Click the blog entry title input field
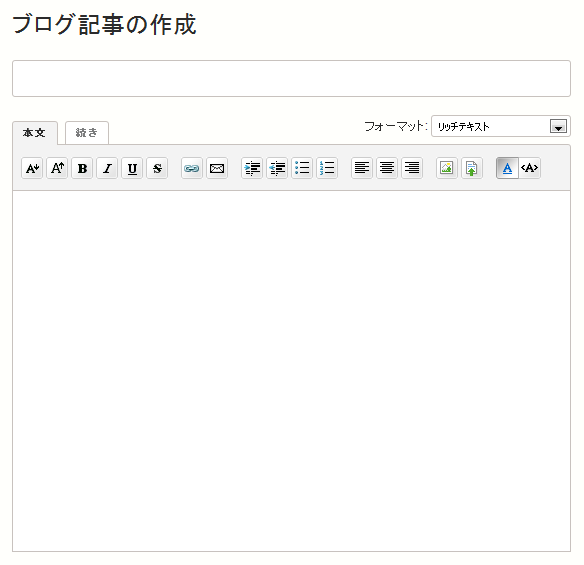The width and height of the screenshot is (584, 565). tap(291, 79)
